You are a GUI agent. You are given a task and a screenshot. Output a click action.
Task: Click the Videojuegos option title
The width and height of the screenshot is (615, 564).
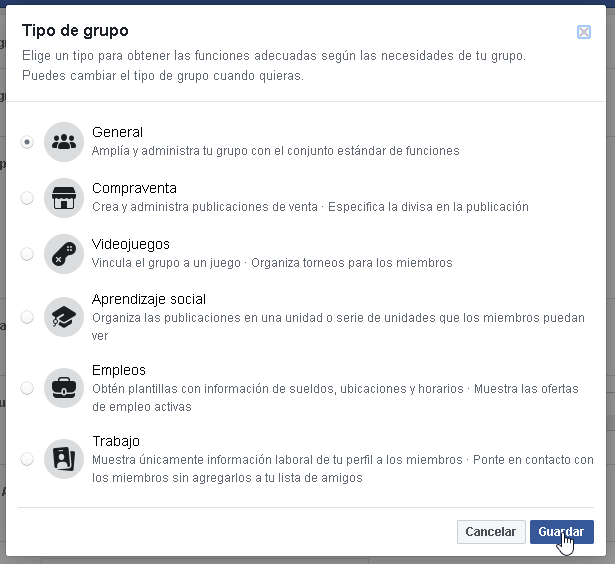131,244
